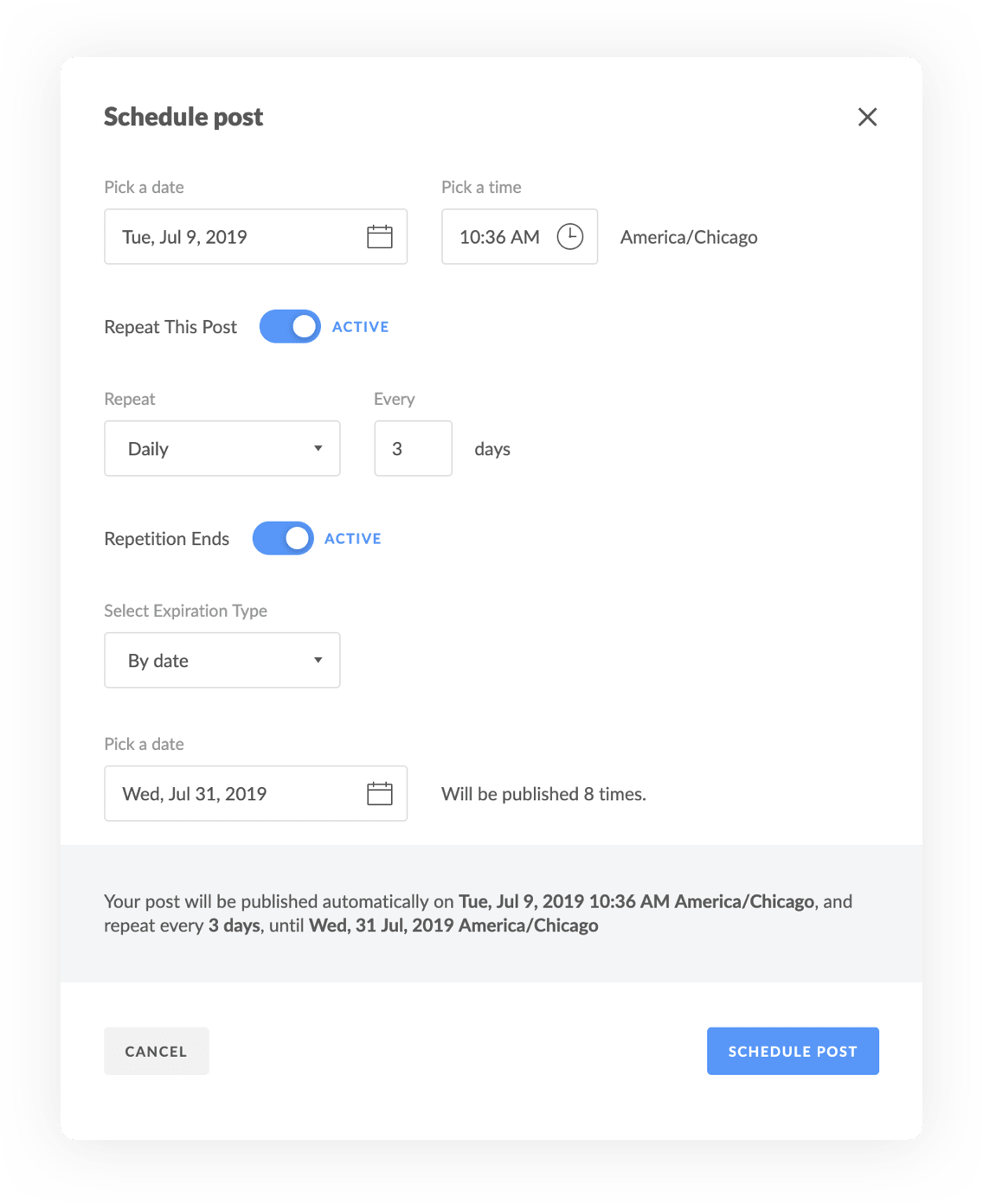Screen dimensions: 983x1204
Task: Click ACTIVE label beside Repetition Ends
Action: coord(353,539)
